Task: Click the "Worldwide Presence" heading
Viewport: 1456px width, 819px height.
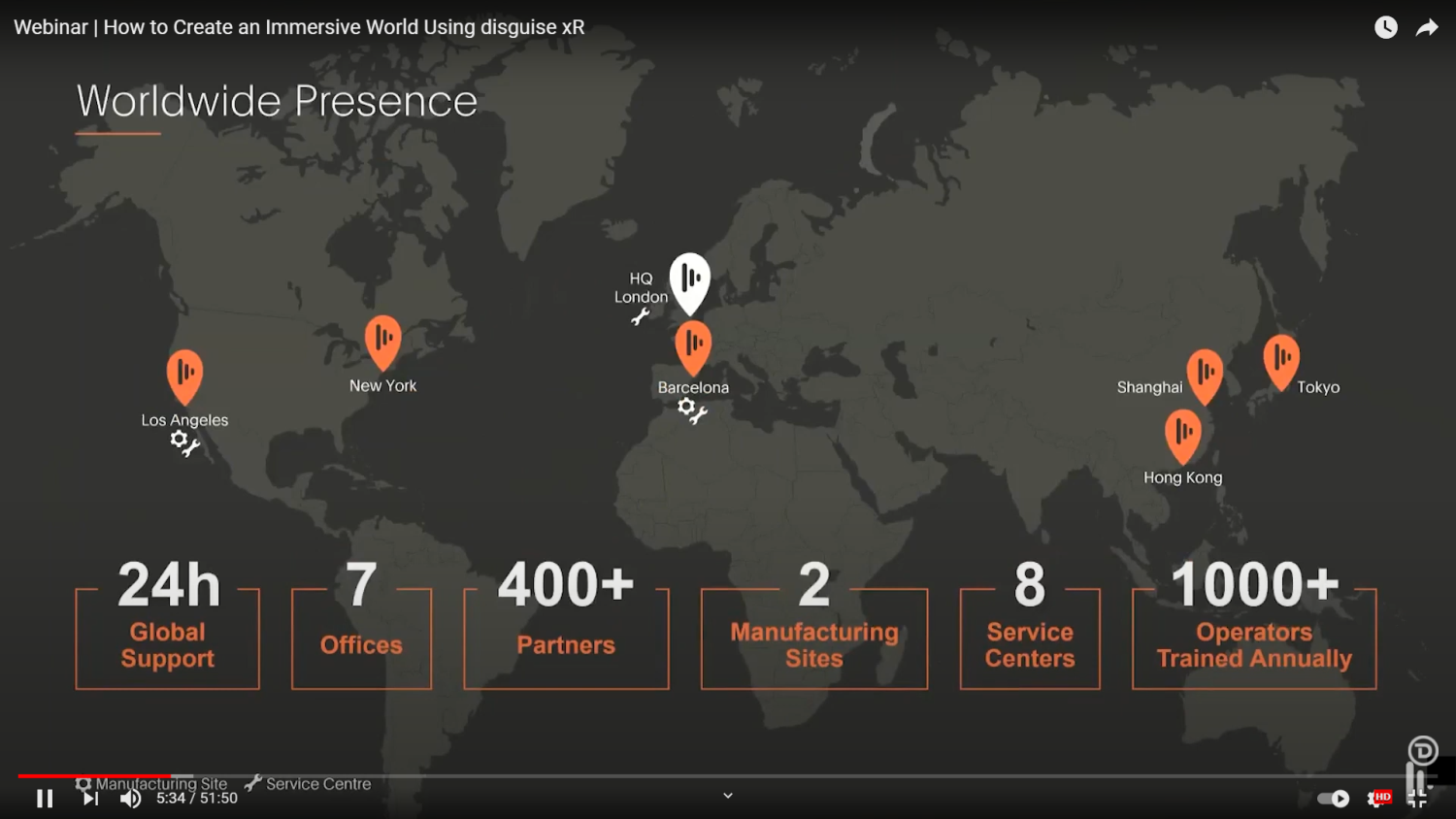Action: (277, 101)
